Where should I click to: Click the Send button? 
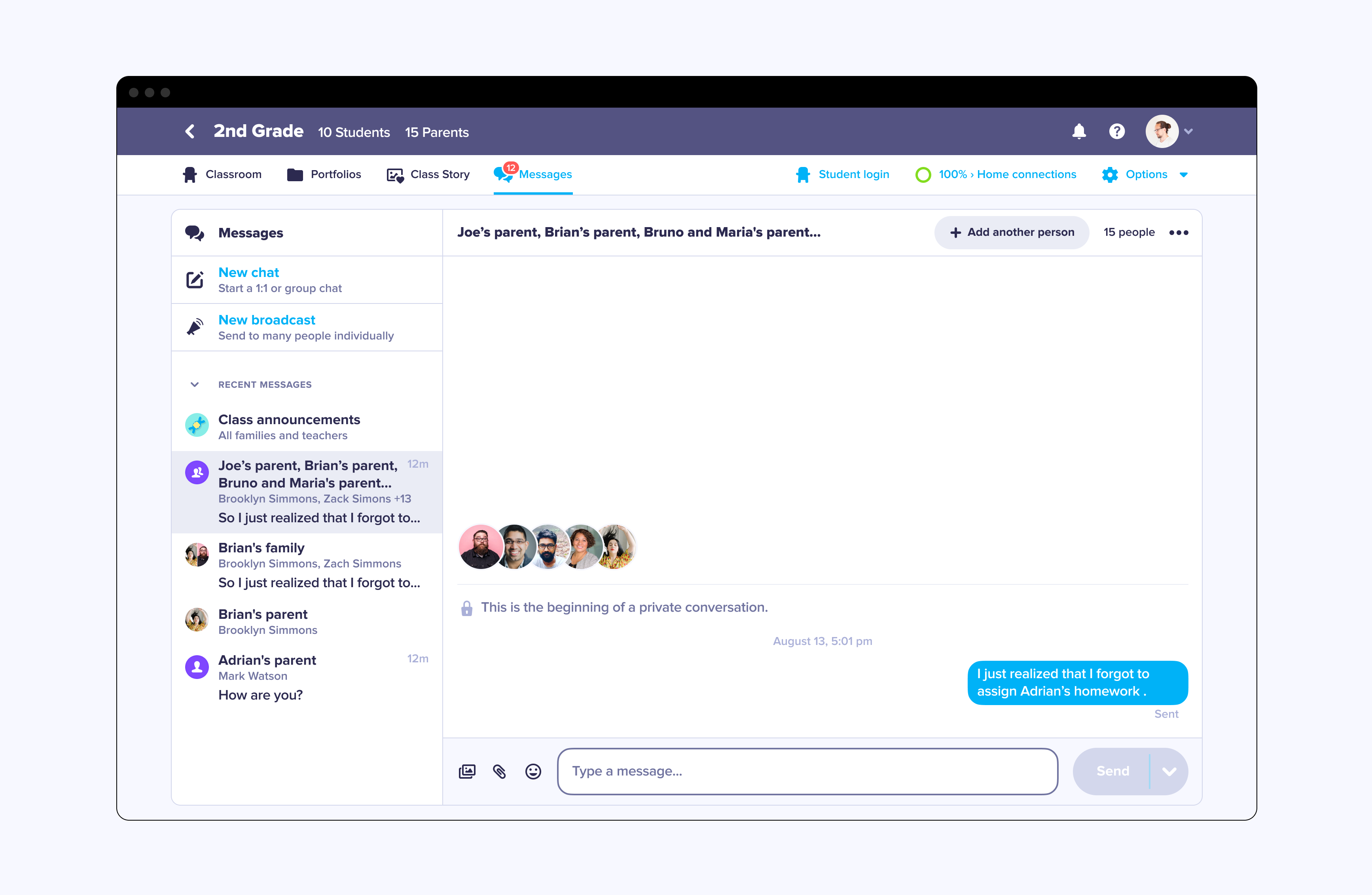click(1112, 772)
